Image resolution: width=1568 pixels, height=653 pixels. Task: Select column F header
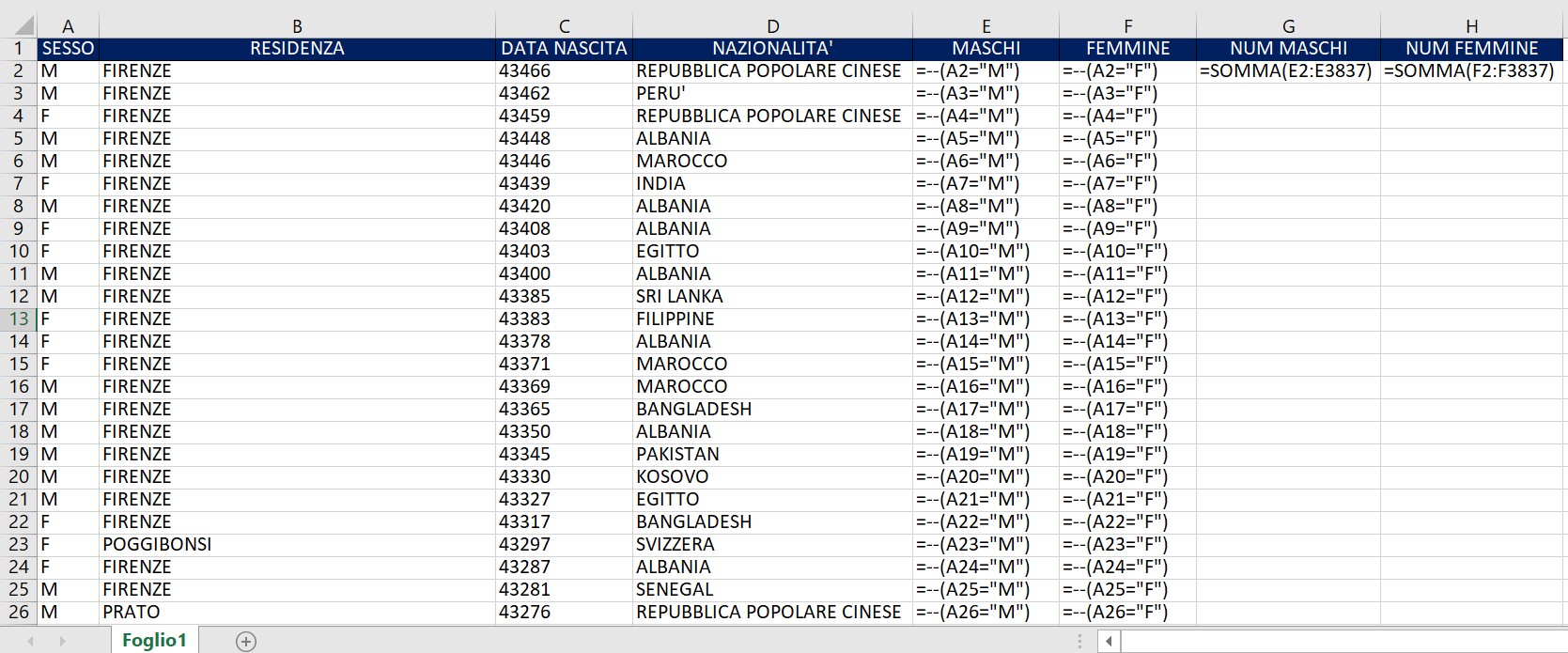point(1127,26)
